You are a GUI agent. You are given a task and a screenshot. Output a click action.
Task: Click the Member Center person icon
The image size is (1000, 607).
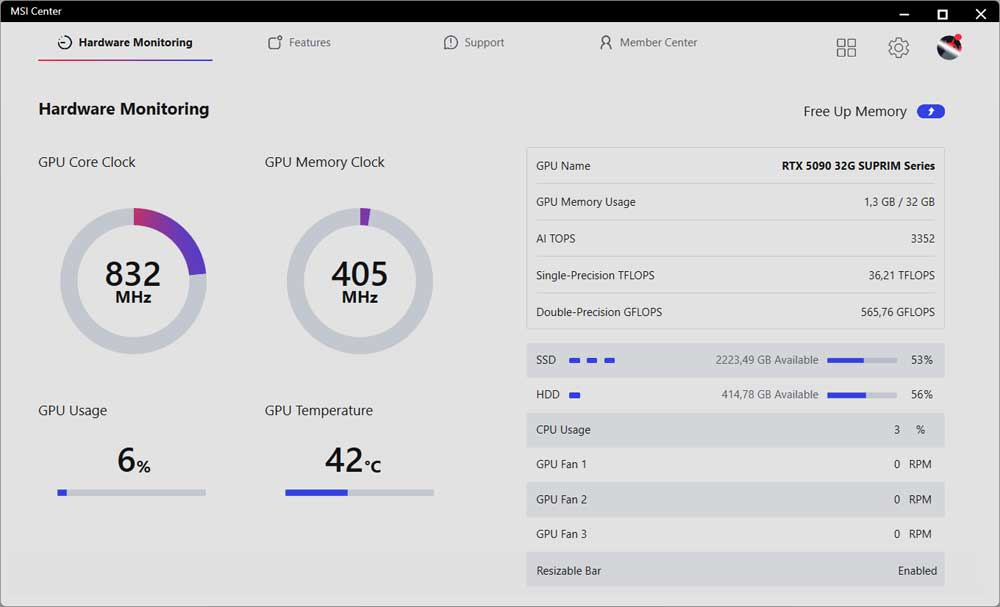pyautogui.click(x=606, y=42)
